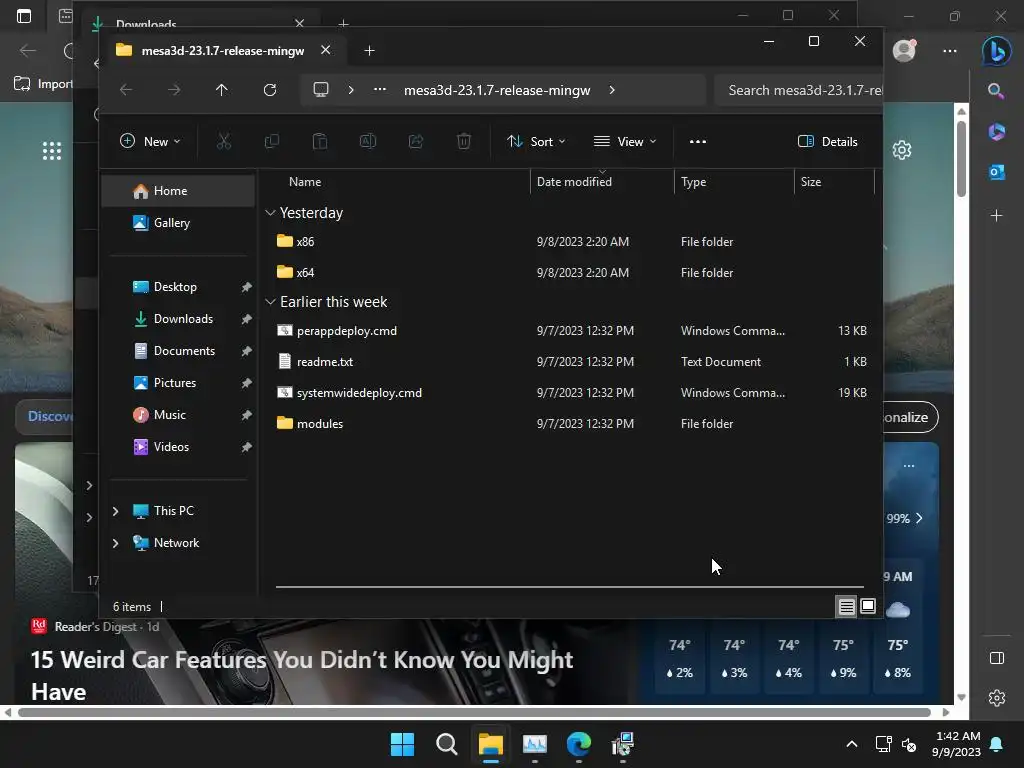Open Microsoft Edge from the taskbar

click(579, 744)
